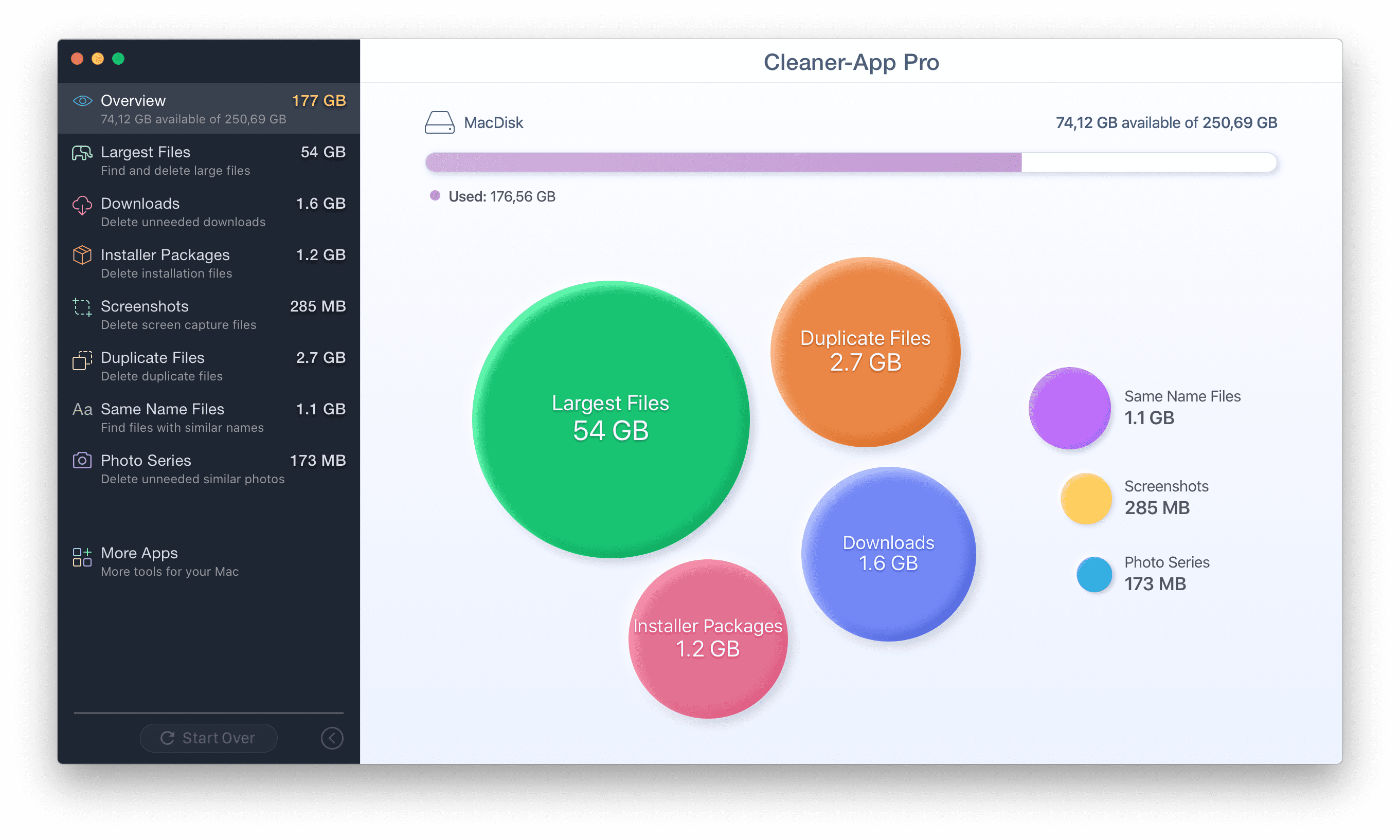Screen dimensions: 1400x840
Task: Click the More Apps grid icon
Action: [x=82, y=557]
